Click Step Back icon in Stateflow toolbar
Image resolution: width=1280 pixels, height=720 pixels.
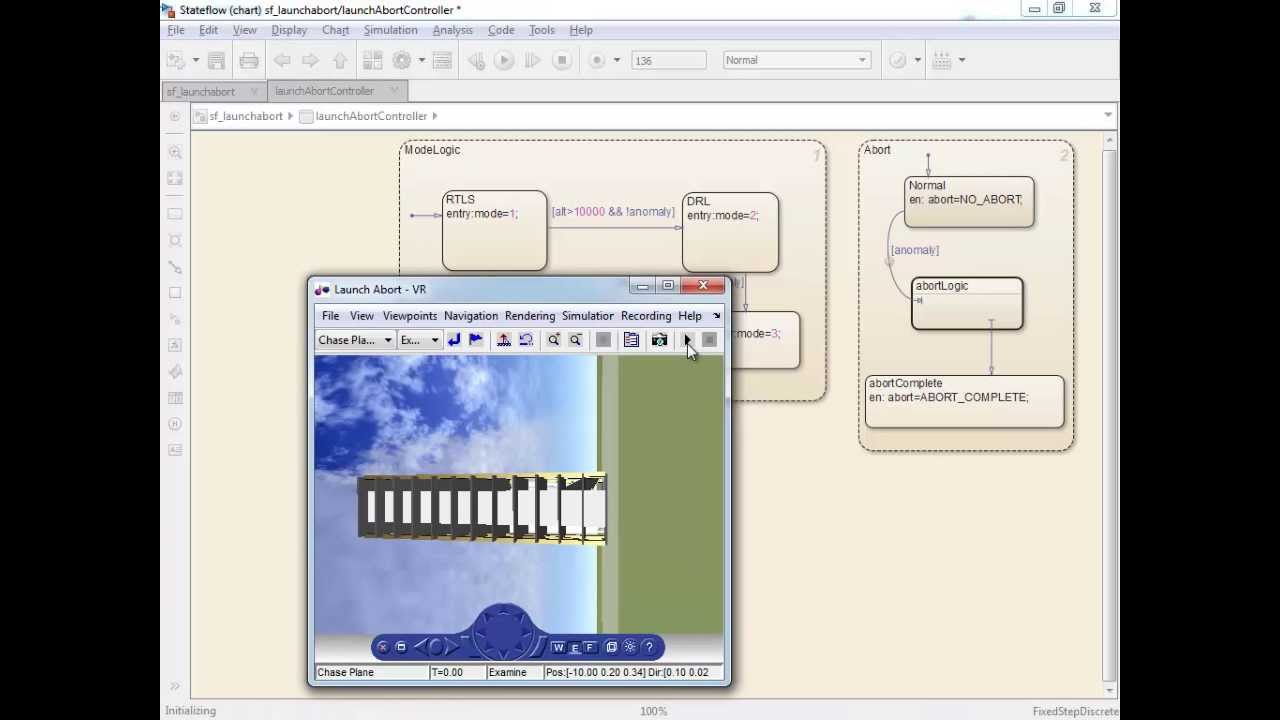pos(476,60)
